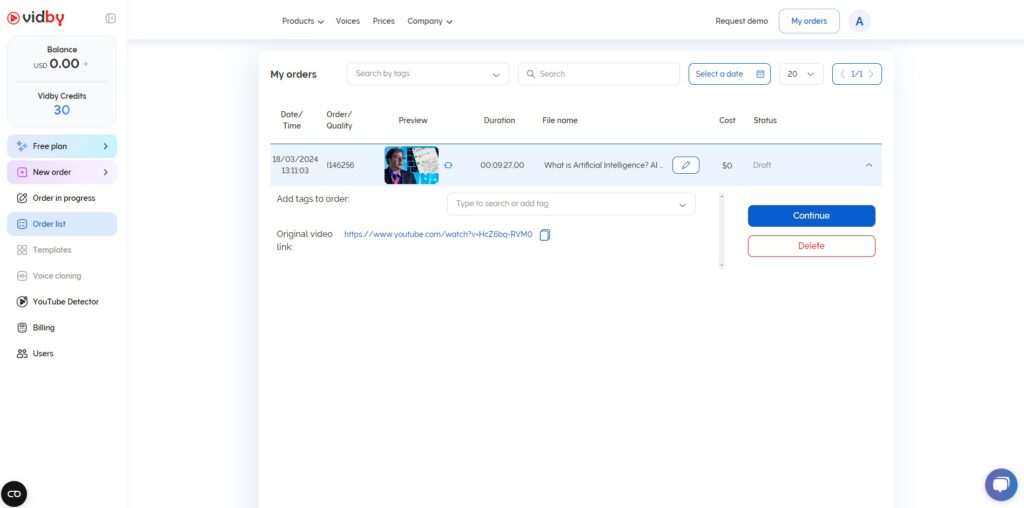The image size is (1024, 508).
Task: Open the Free plan menu item
Action: pyautogui.click(x=62, y=146)
